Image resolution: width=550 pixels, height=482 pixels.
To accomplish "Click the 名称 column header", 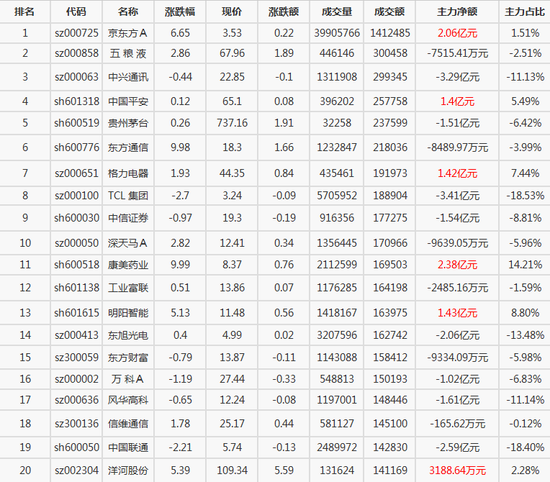I will point(128,12).
